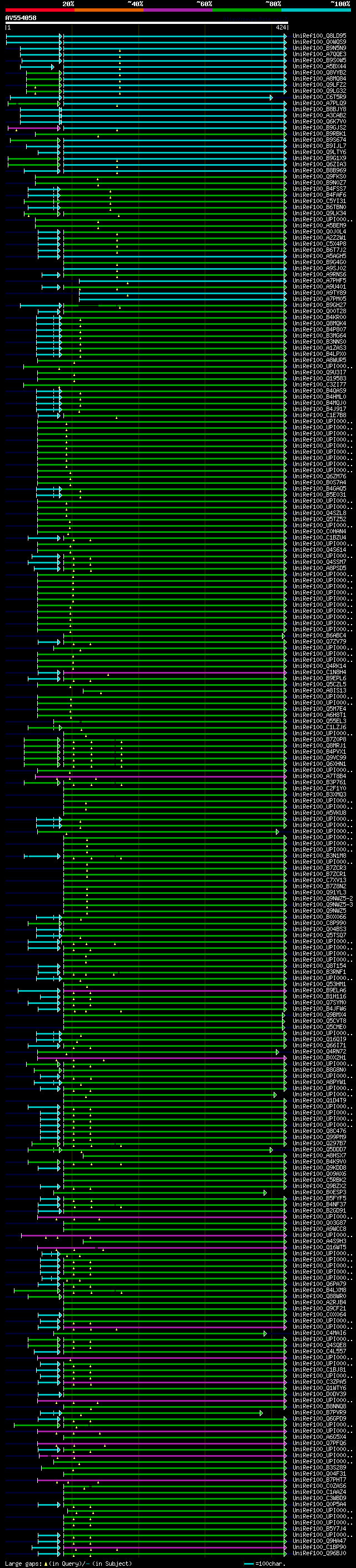Select label UniRef100_B3MG64
The height and width of the screenshot is (1568, 356).
[x=319, y=335]
